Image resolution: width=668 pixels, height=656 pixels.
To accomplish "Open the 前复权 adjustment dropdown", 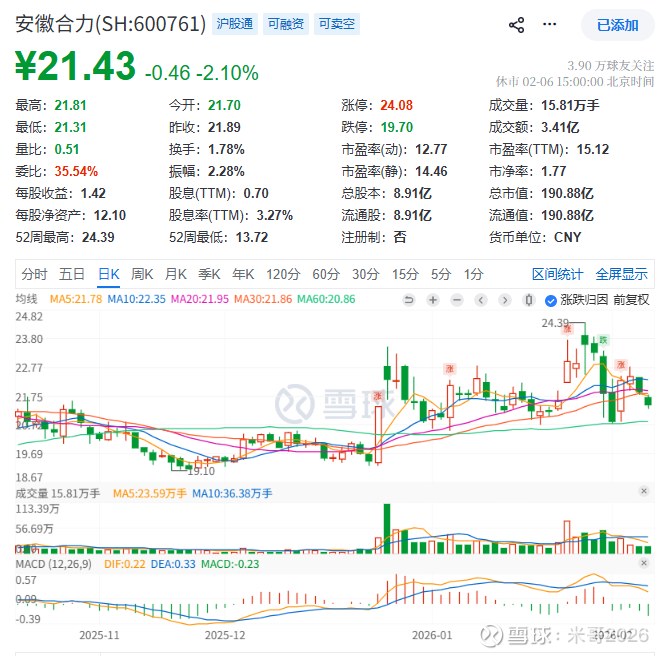I will (631, 300).
